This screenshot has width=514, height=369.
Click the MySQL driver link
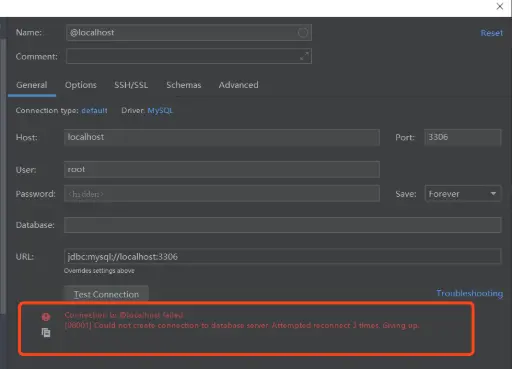160,110
